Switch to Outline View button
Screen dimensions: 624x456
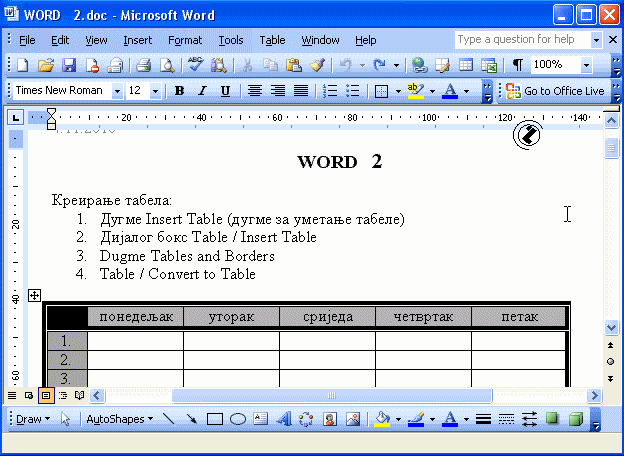pyautogui.click(x=63, y=396)
